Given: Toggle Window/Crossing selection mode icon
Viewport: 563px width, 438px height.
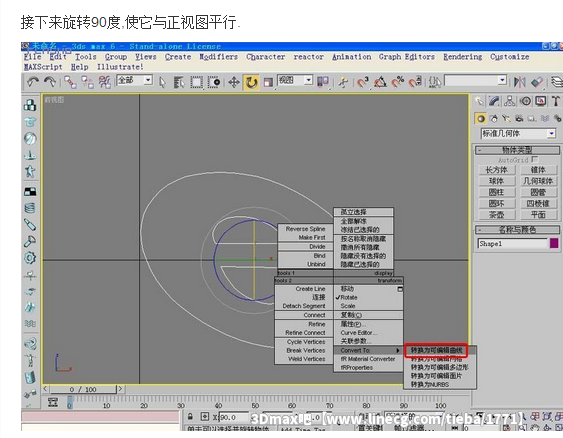Looking at the screenshot, I should click(x=214, y=82).
